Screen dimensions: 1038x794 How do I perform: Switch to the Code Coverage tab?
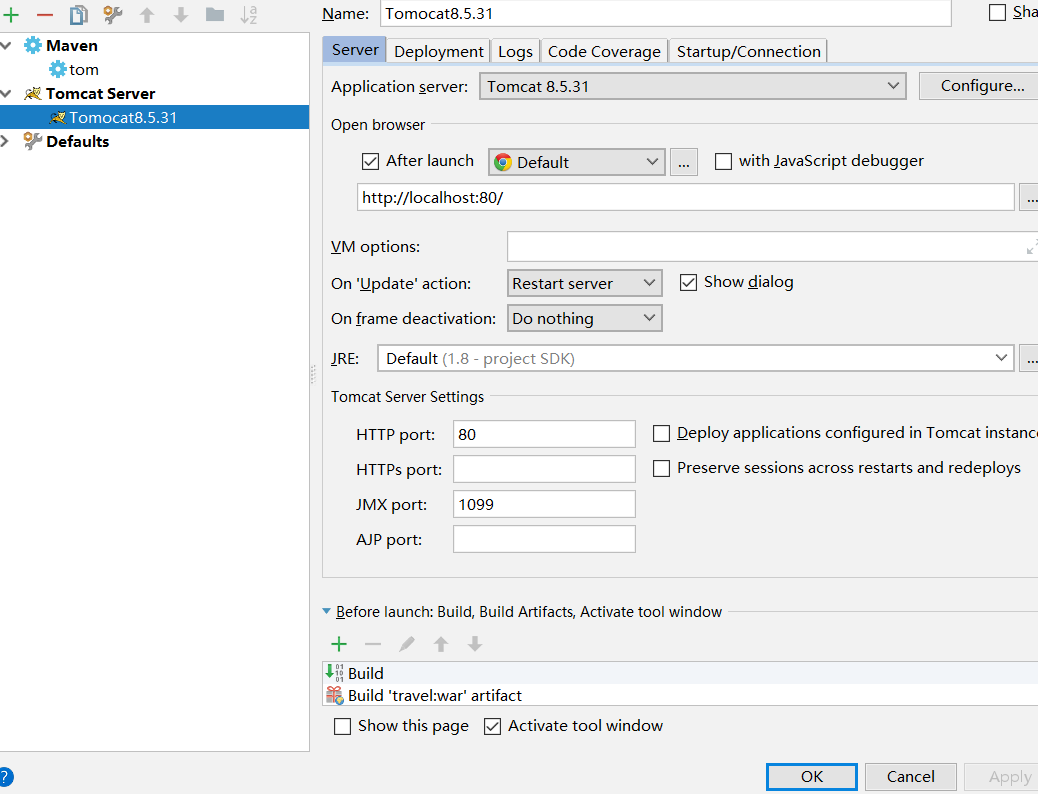[x=604, y=52]
